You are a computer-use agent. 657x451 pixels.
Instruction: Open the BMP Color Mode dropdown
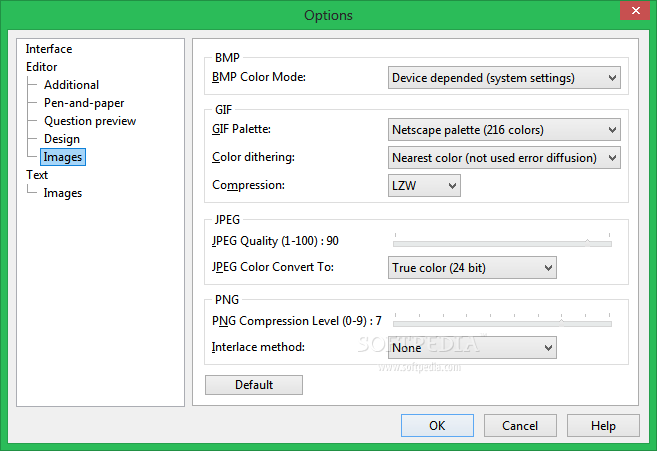[504, 78]
